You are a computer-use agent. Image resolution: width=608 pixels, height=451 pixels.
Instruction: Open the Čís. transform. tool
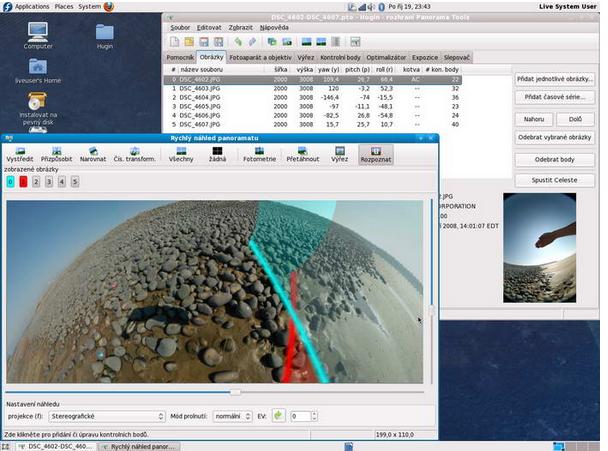click(x=135, y=154)
